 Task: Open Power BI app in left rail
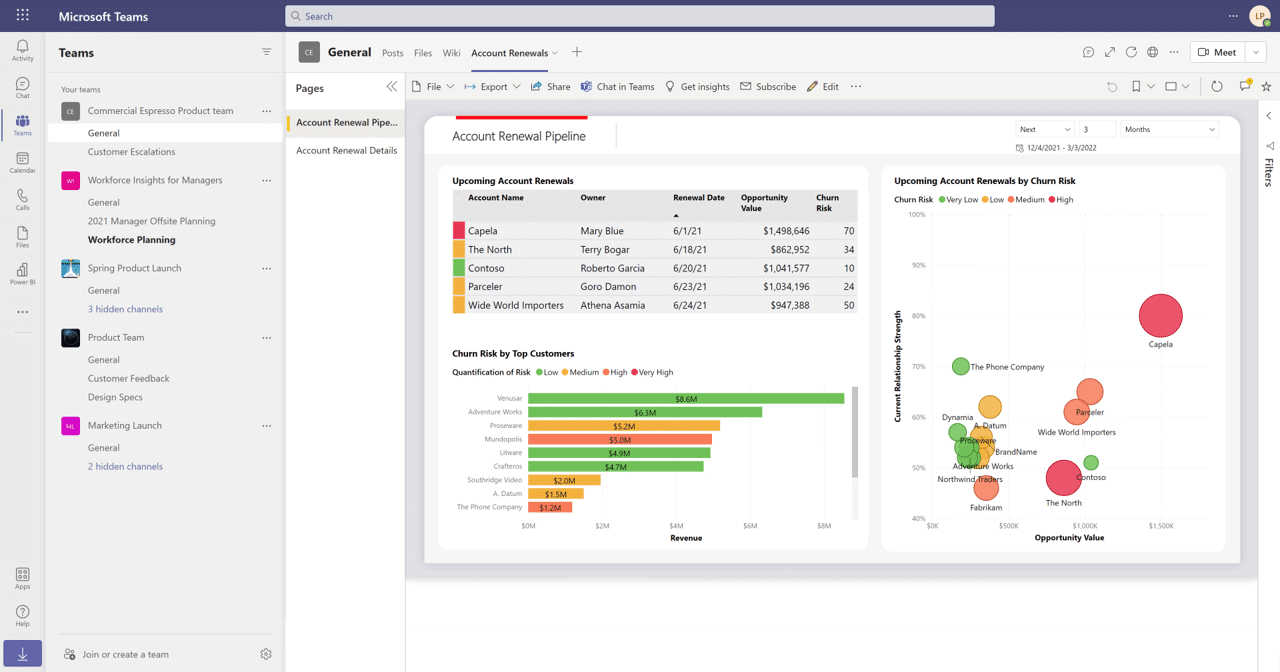22,273
